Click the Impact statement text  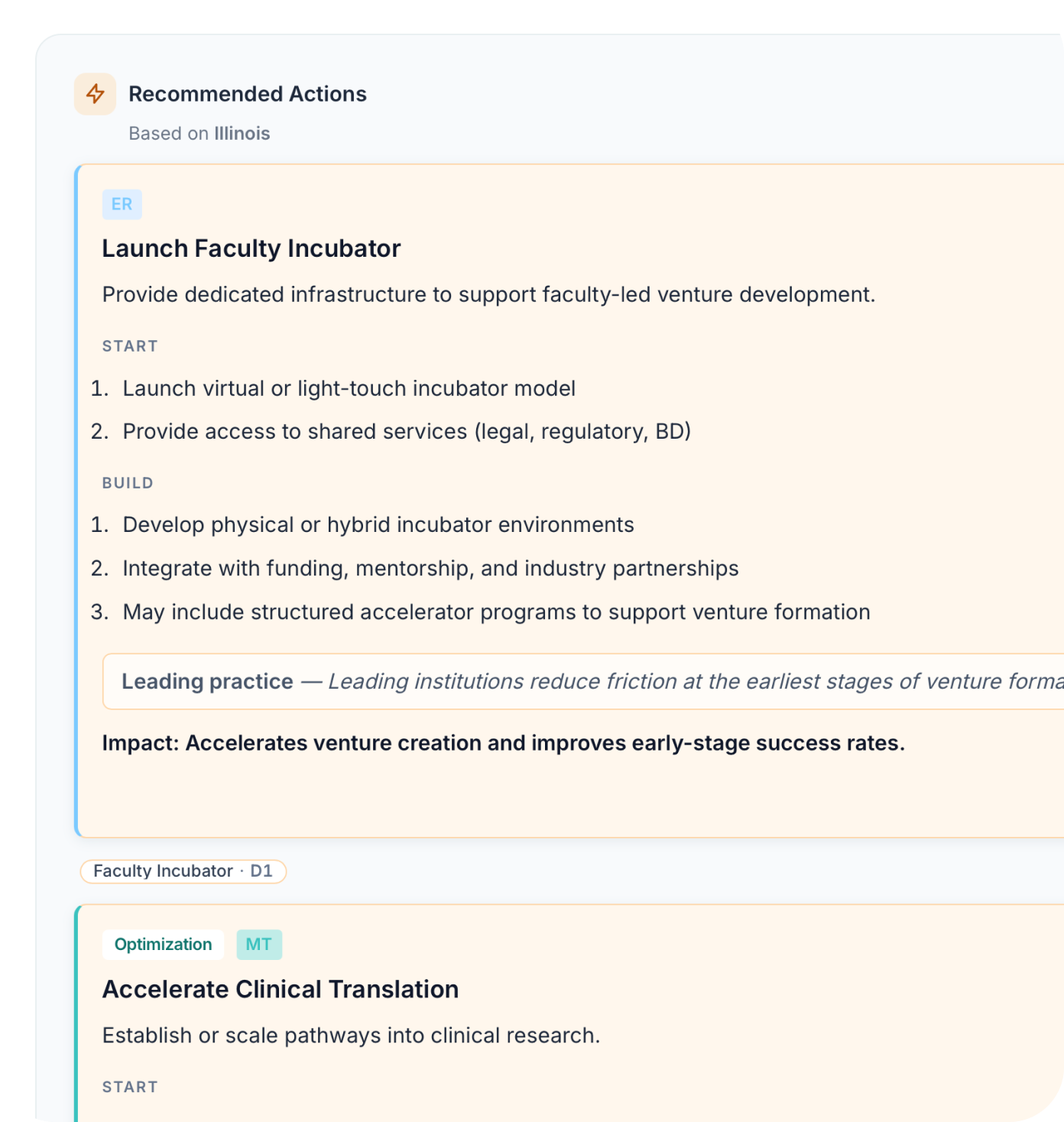coord(503,744)
